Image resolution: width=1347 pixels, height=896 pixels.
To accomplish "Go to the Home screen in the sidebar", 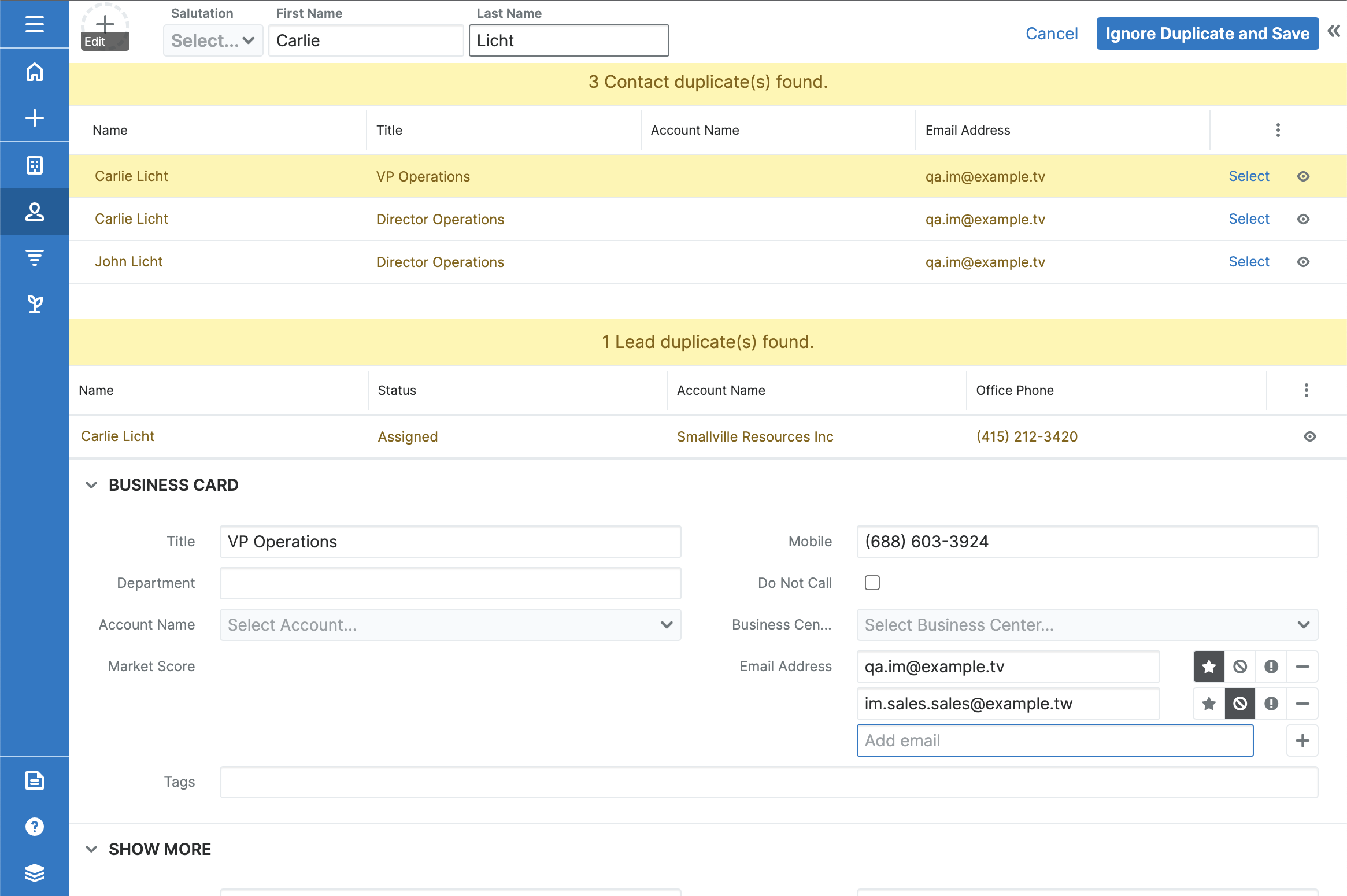I will coord(34,72).
